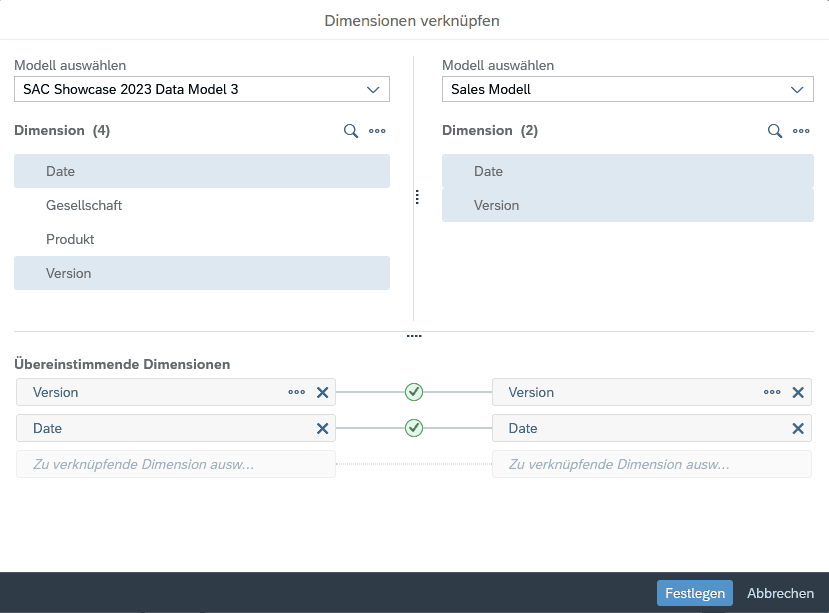Remove right Date matched dimension

pyautogui.click(x=798, y=429)
